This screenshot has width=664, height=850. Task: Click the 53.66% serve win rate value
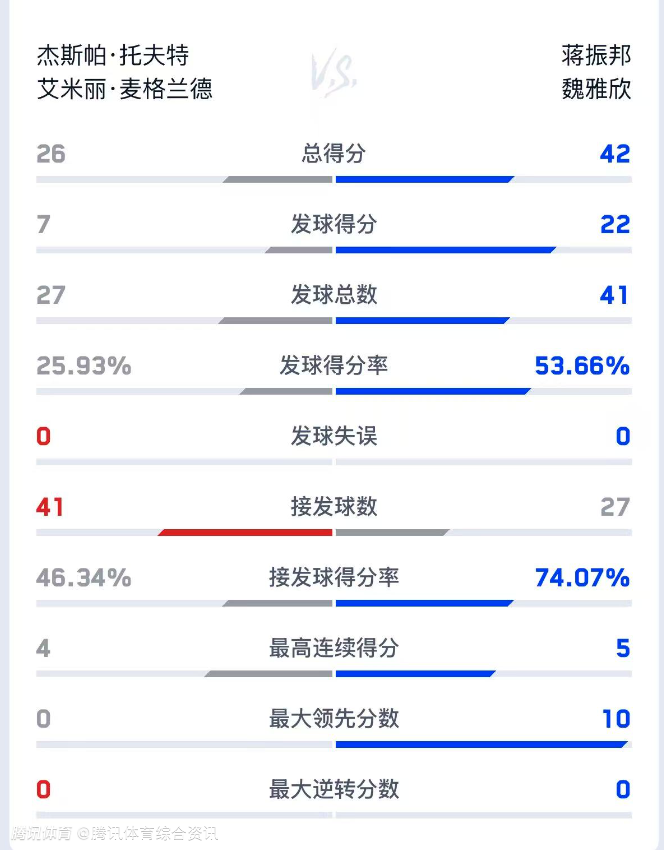coord(582,366)
